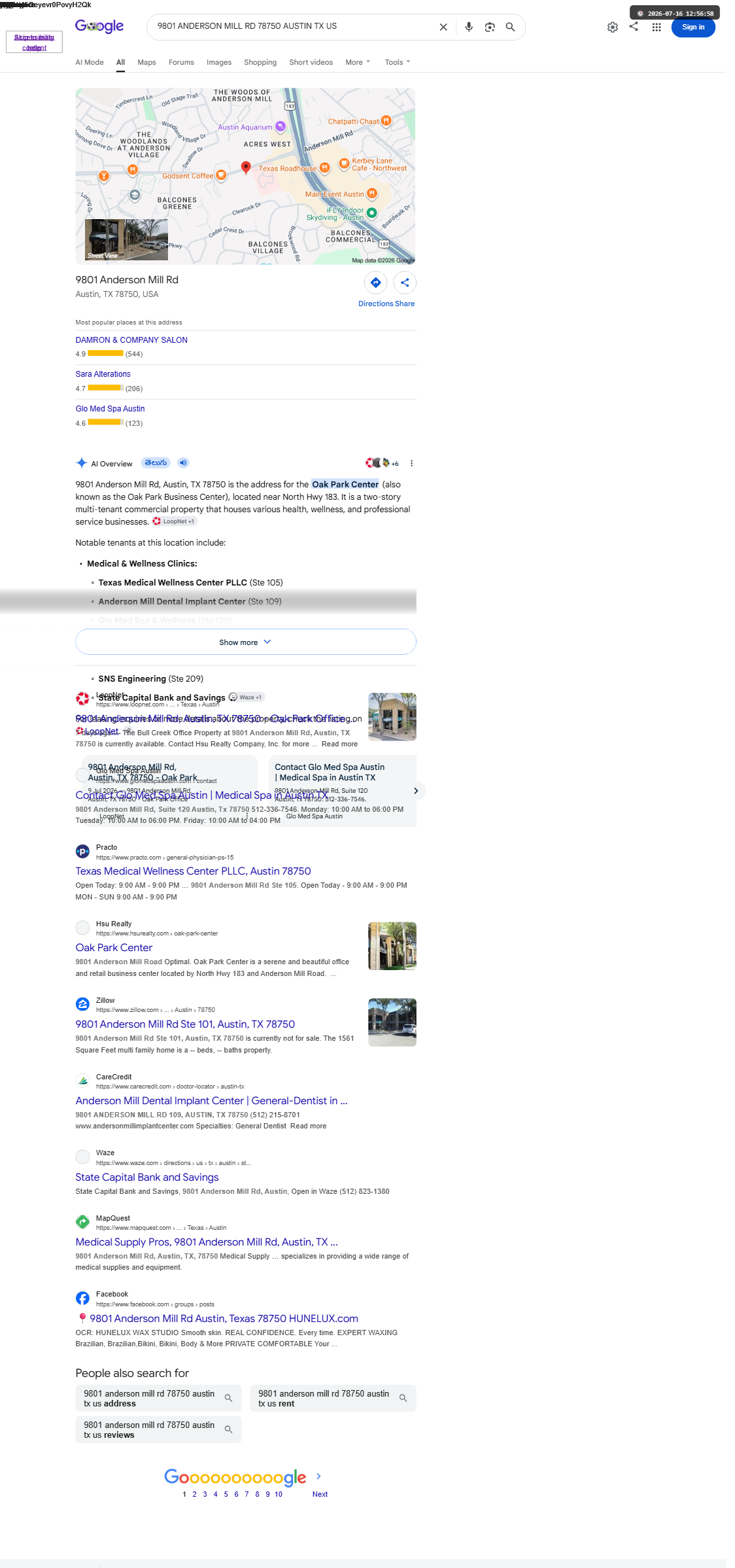
Task: Select '78750 austin tx us reviews' suggestion
Action: (158, 1429)
